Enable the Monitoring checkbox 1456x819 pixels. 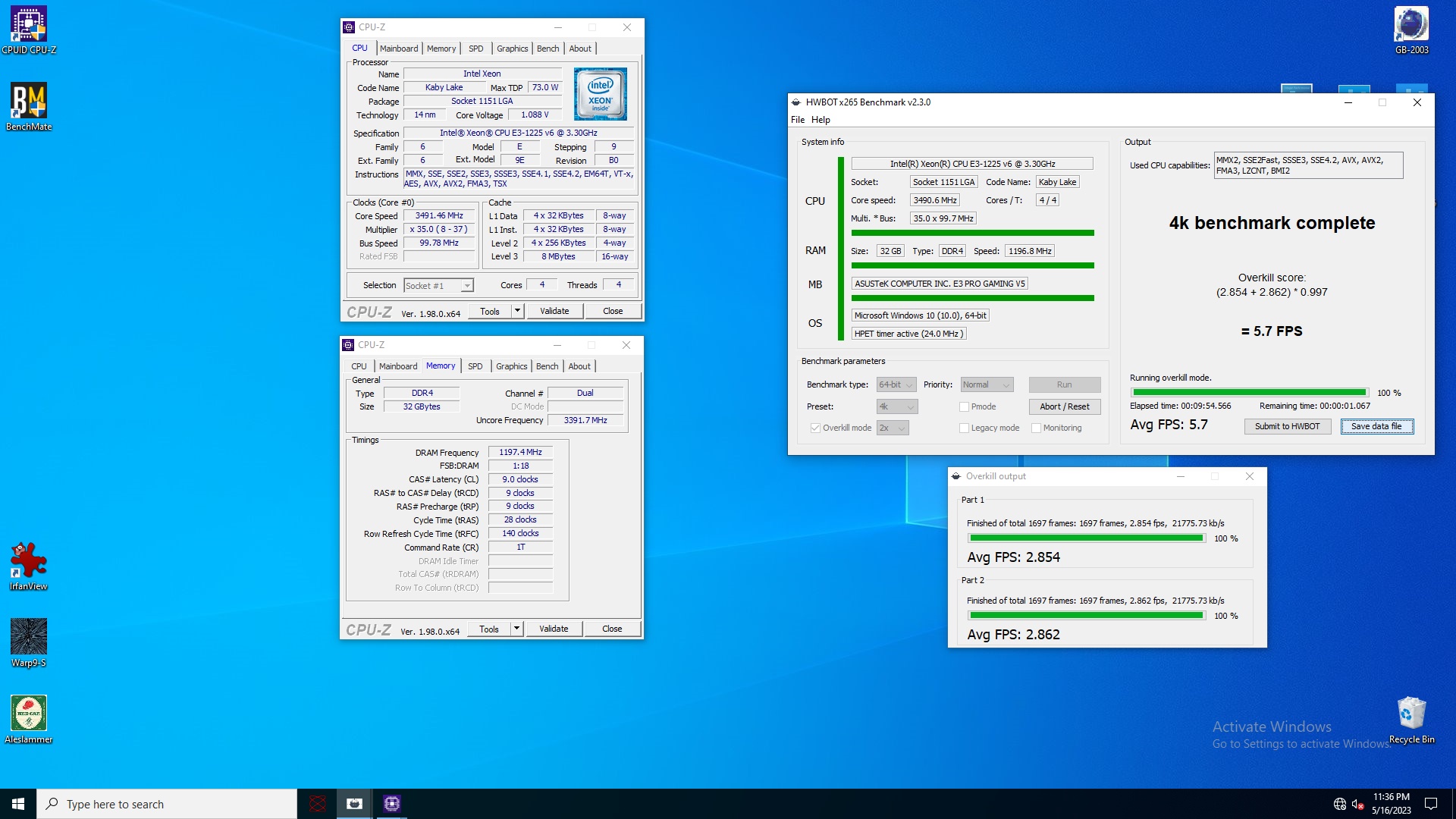[1036, 428]
